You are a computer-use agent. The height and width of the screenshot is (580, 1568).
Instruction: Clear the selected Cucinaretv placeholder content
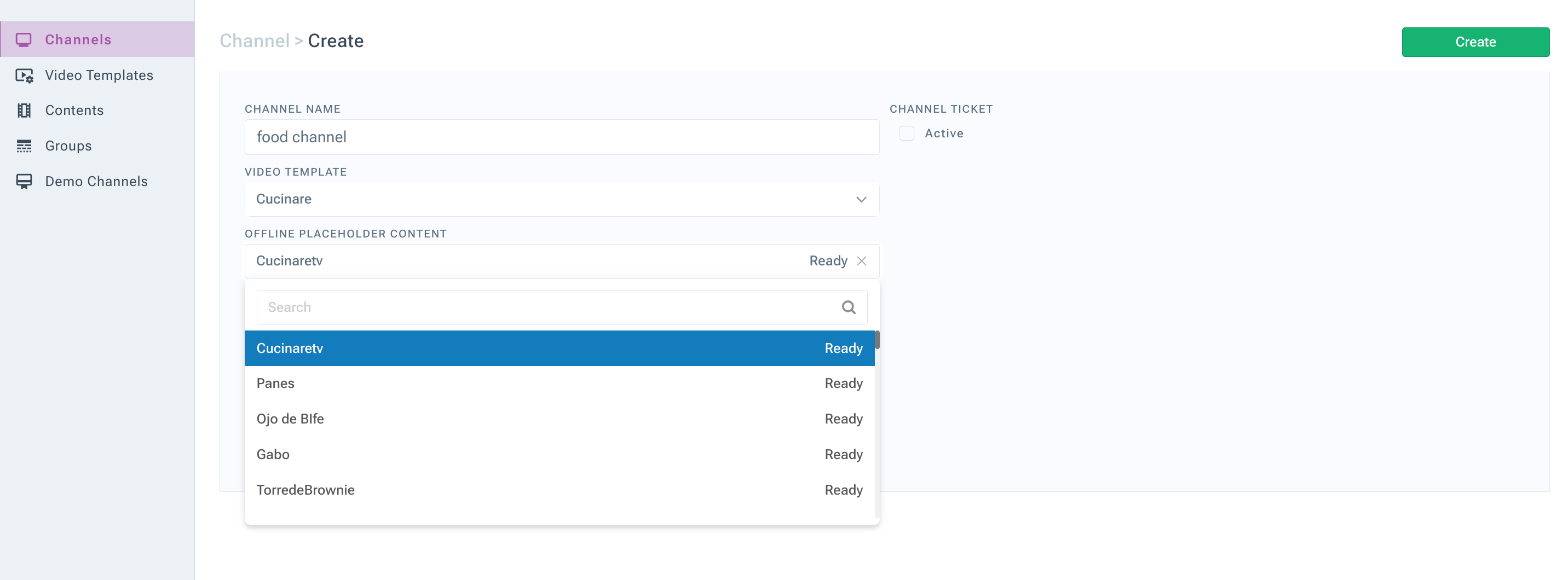pyautogui.click(x=861, y=261)
